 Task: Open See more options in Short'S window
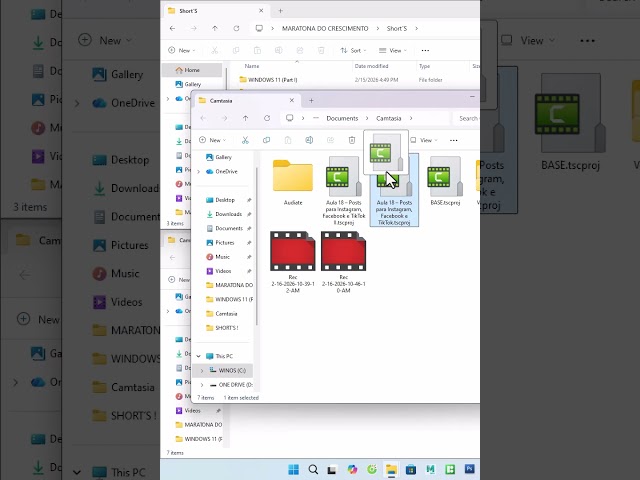[x=425, y=51]
